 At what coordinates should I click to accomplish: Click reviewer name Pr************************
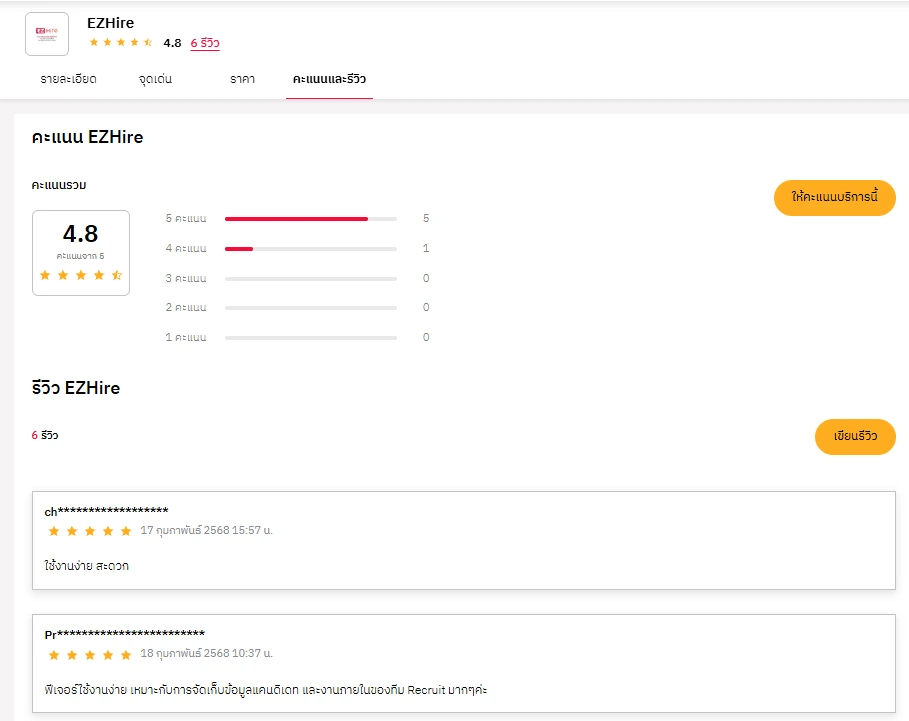pos(125,634)
